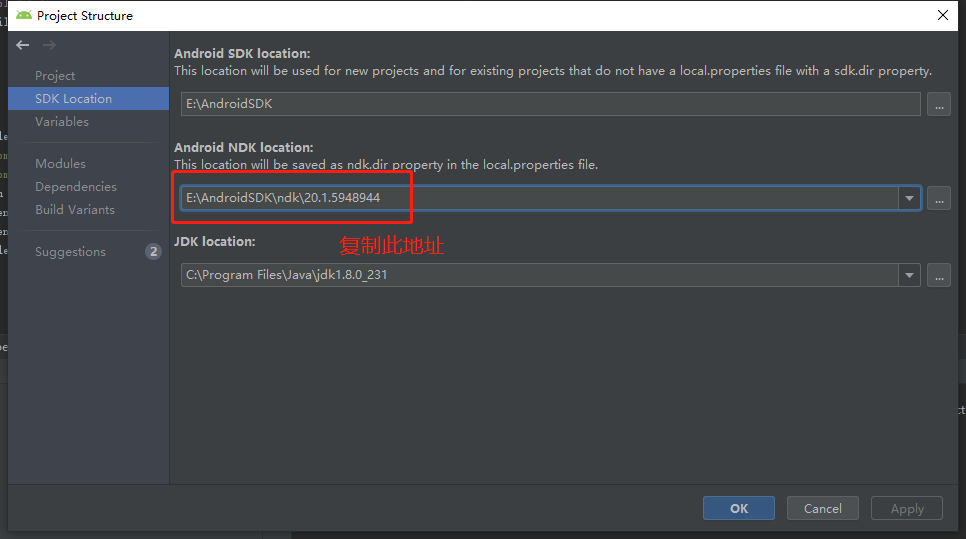This screenshot has height=539, width=966.
Task: Click the Android logo in title bar
Action: coord(24,15)
